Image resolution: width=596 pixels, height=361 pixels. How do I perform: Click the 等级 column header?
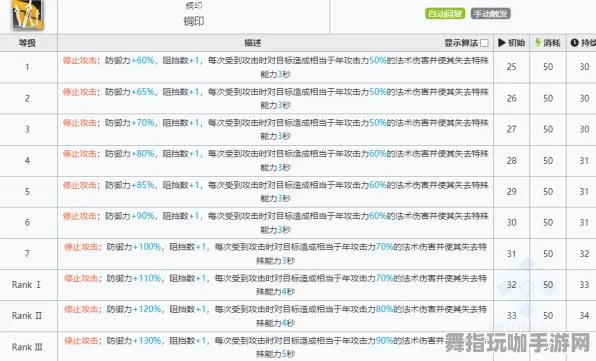coord(27,43)
